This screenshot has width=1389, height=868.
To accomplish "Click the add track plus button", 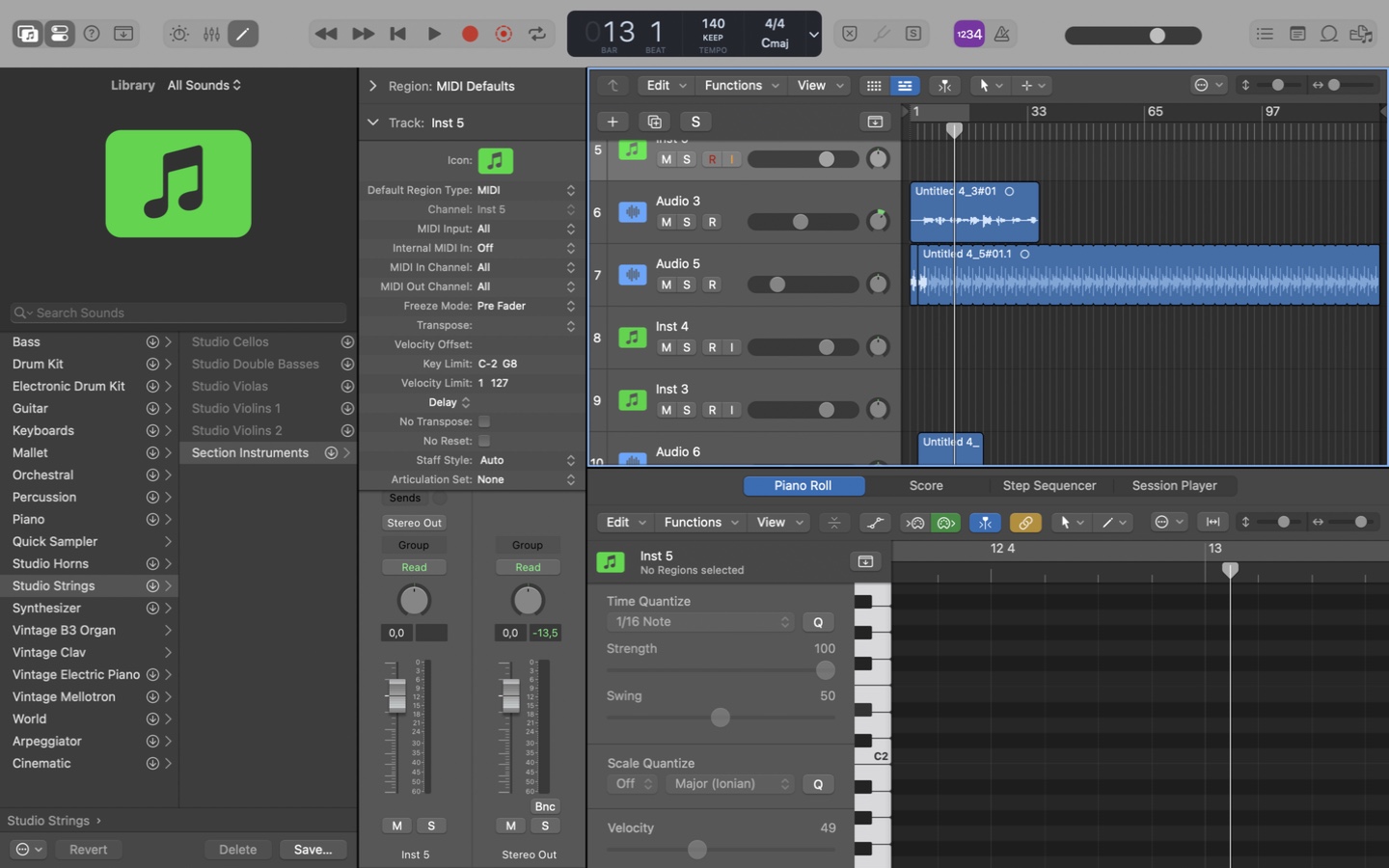I will [x=613, y=122].
